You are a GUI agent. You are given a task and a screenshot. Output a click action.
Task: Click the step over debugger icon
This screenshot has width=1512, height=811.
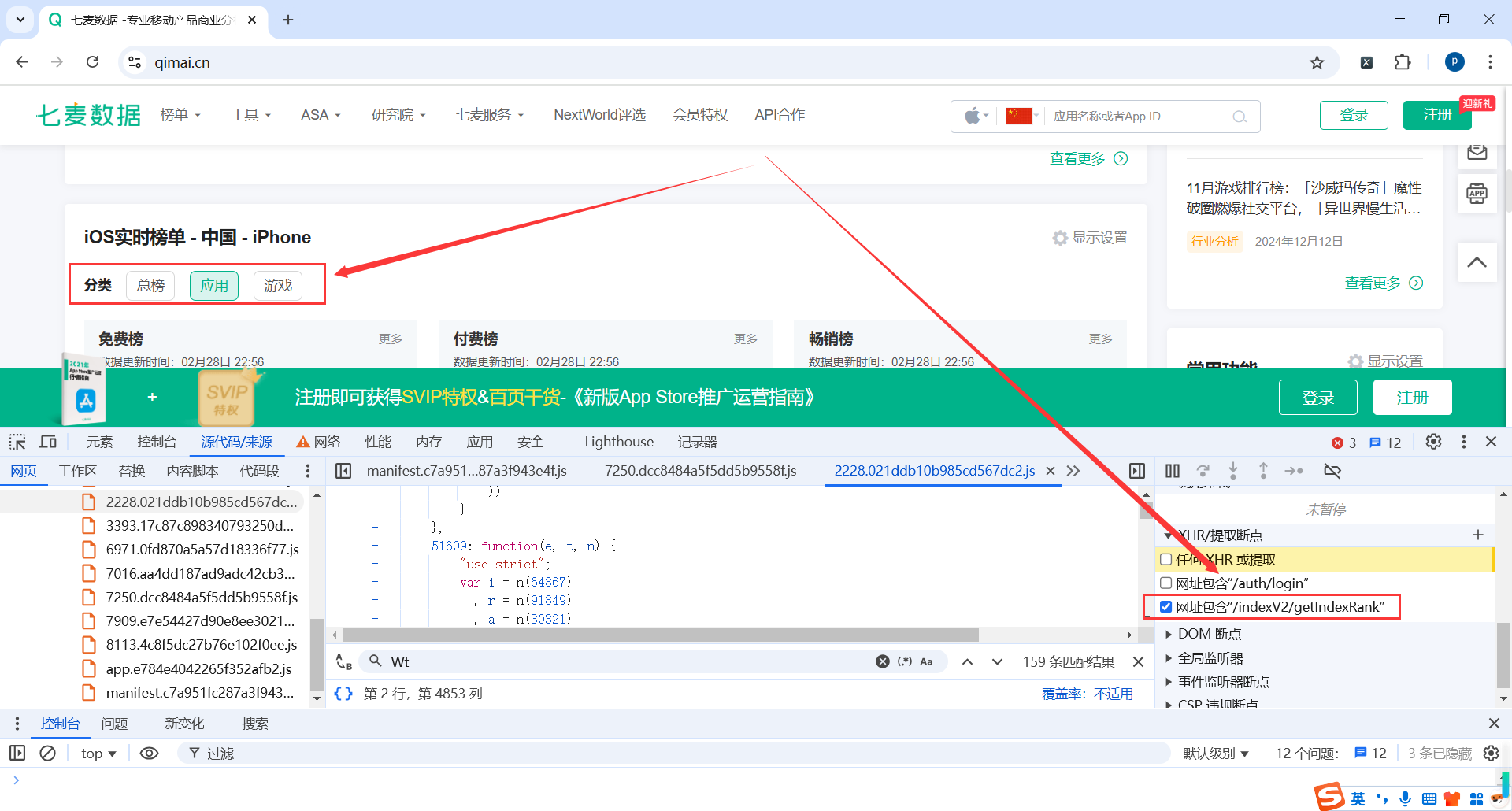[1203, 471]
